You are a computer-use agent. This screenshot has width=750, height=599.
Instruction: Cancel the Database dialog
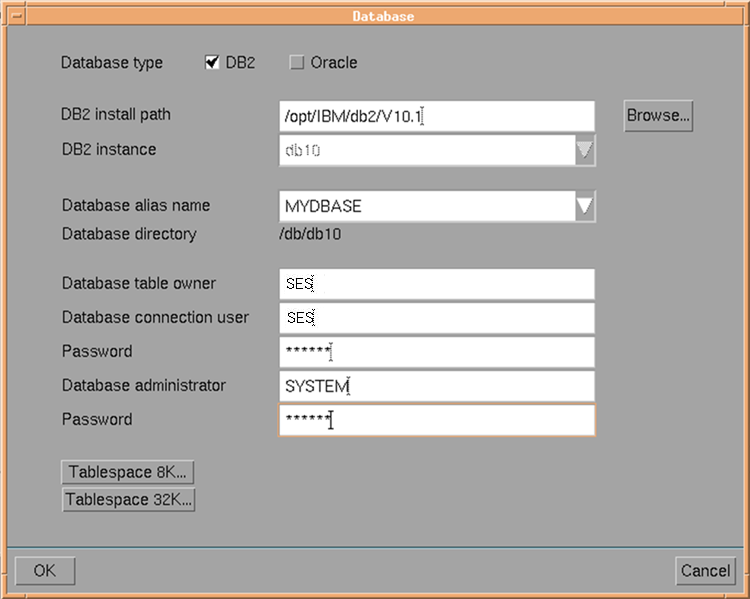(x=705, y=571)
